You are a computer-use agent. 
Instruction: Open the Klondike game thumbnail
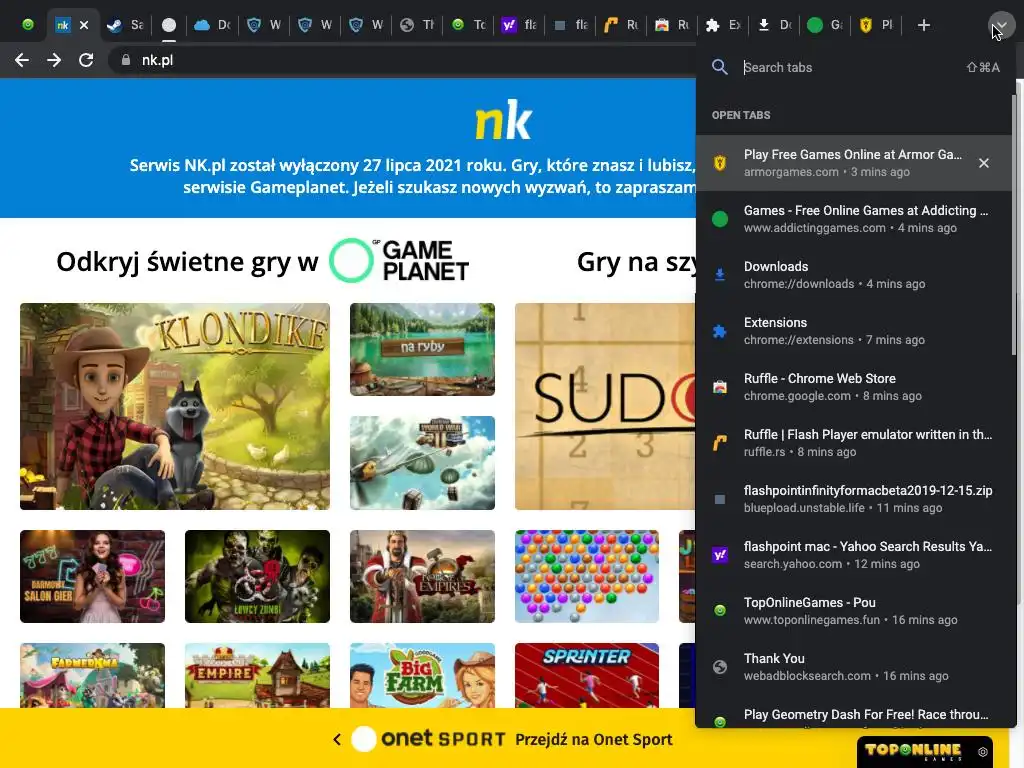coord(175,406)
